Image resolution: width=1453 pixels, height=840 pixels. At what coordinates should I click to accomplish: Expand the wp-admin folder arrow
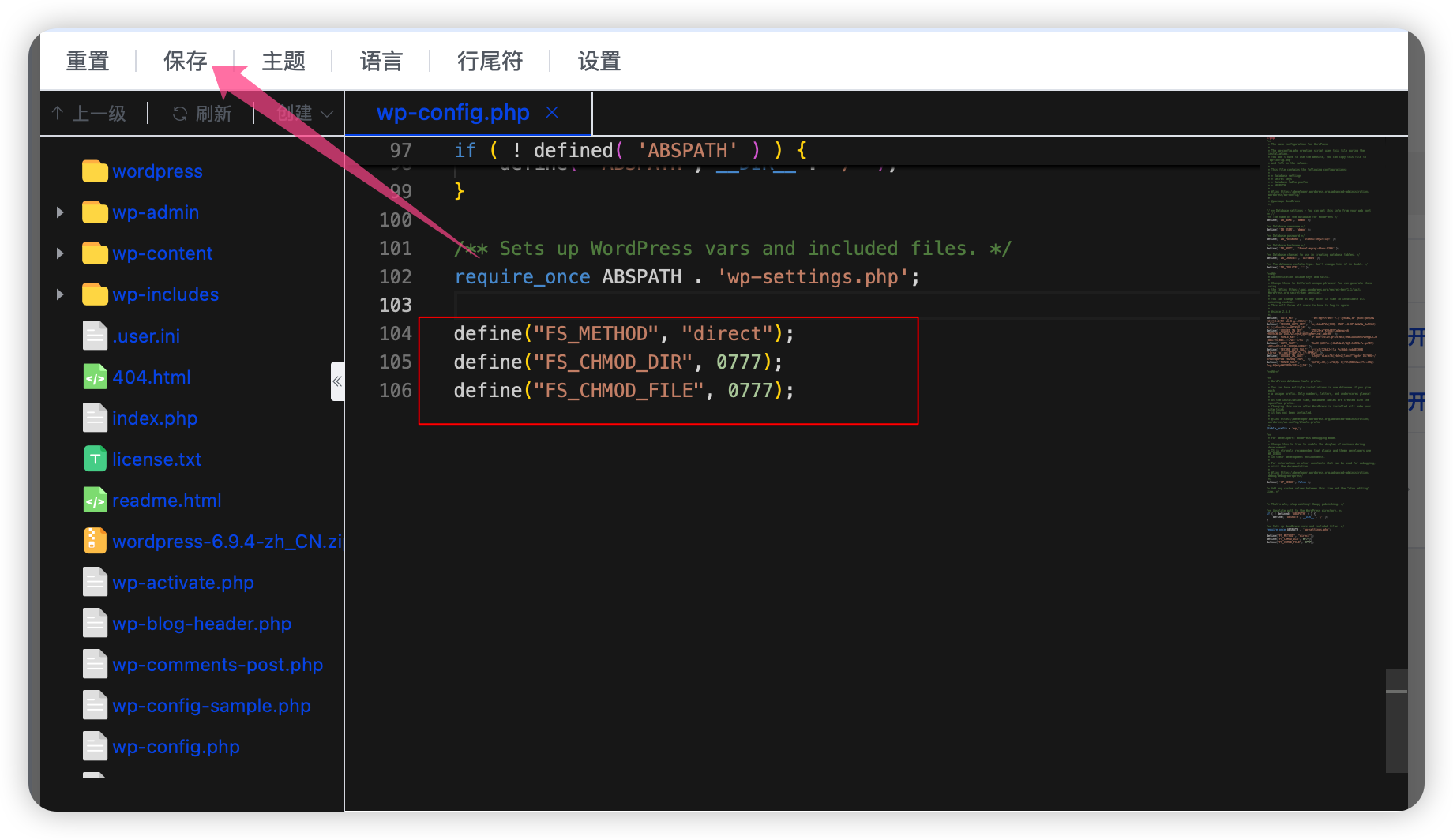pos(60,212)
